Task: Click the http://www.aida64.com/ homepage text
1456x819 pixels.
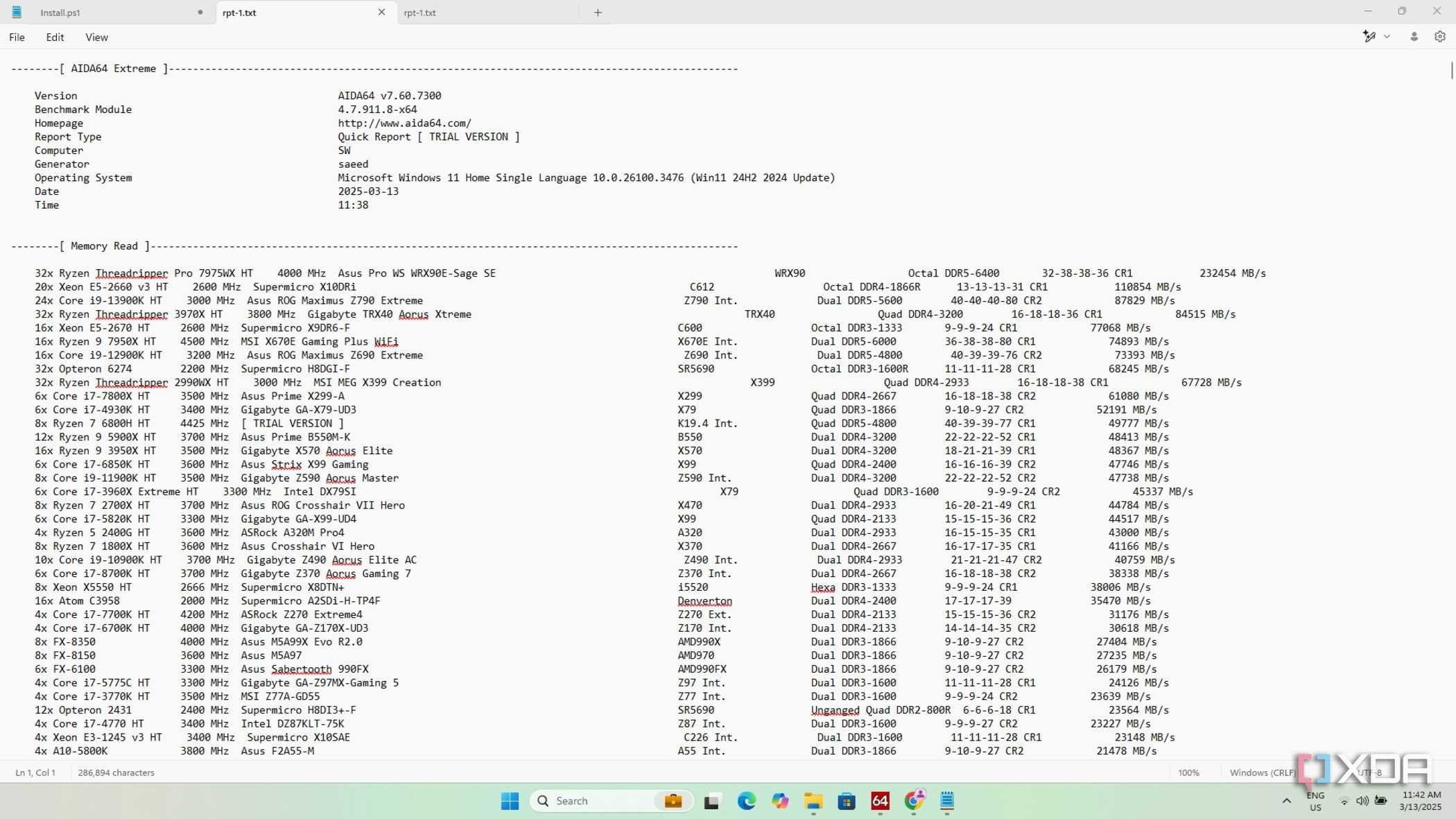Action: tap(405, 123)
